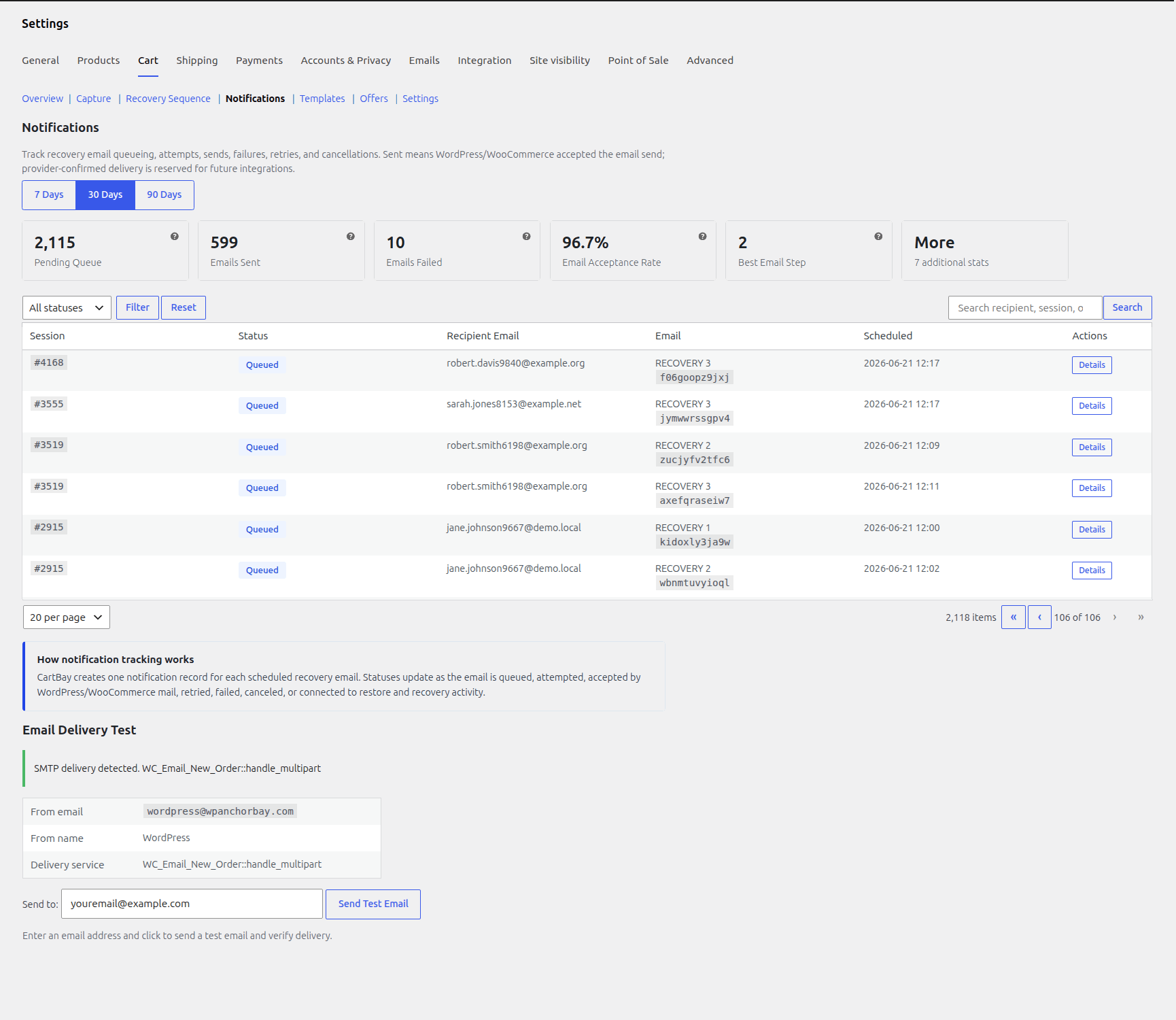Viewport: 1176px width, 1020px height.
Task: Click the Reset filter button
Action: (x=184, y=308)
